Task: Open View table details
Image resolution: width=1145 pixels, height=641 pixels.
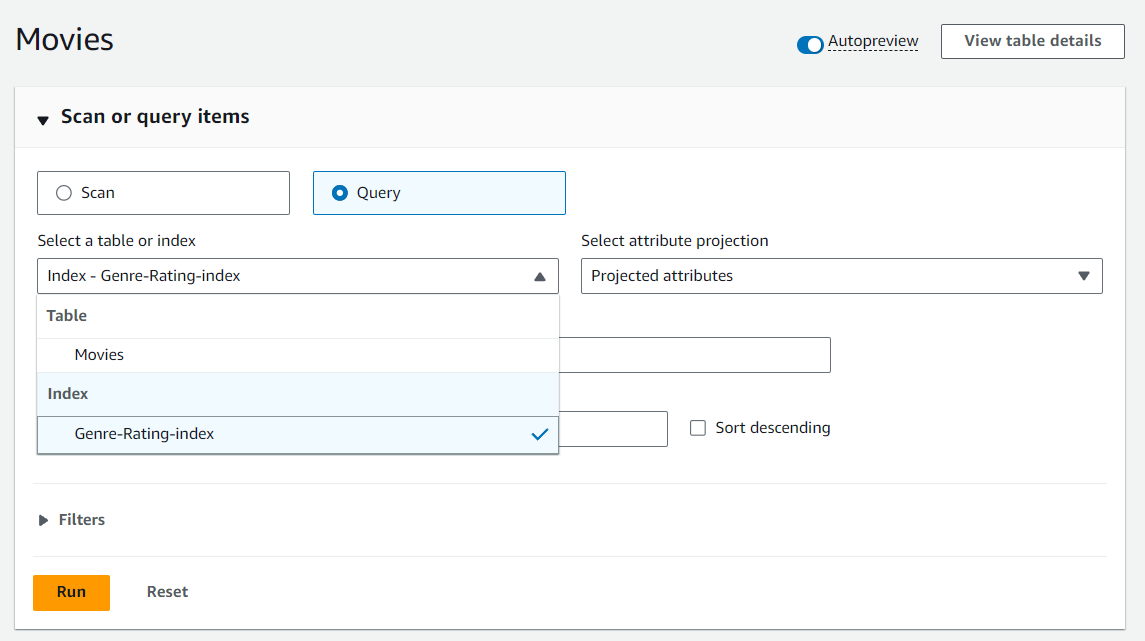Action: click(1032, 42)
